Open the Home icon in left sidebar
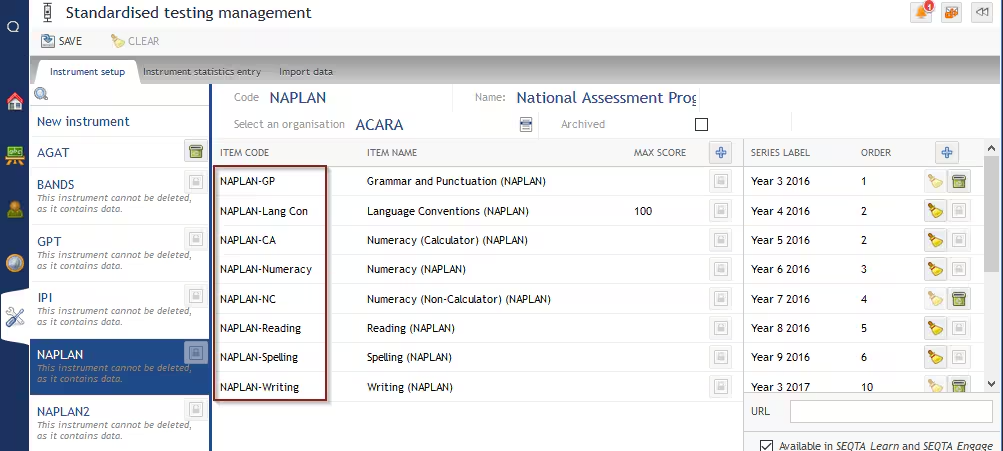The width and height of the screenshot is (1003, 451). [x=15, y=101]
